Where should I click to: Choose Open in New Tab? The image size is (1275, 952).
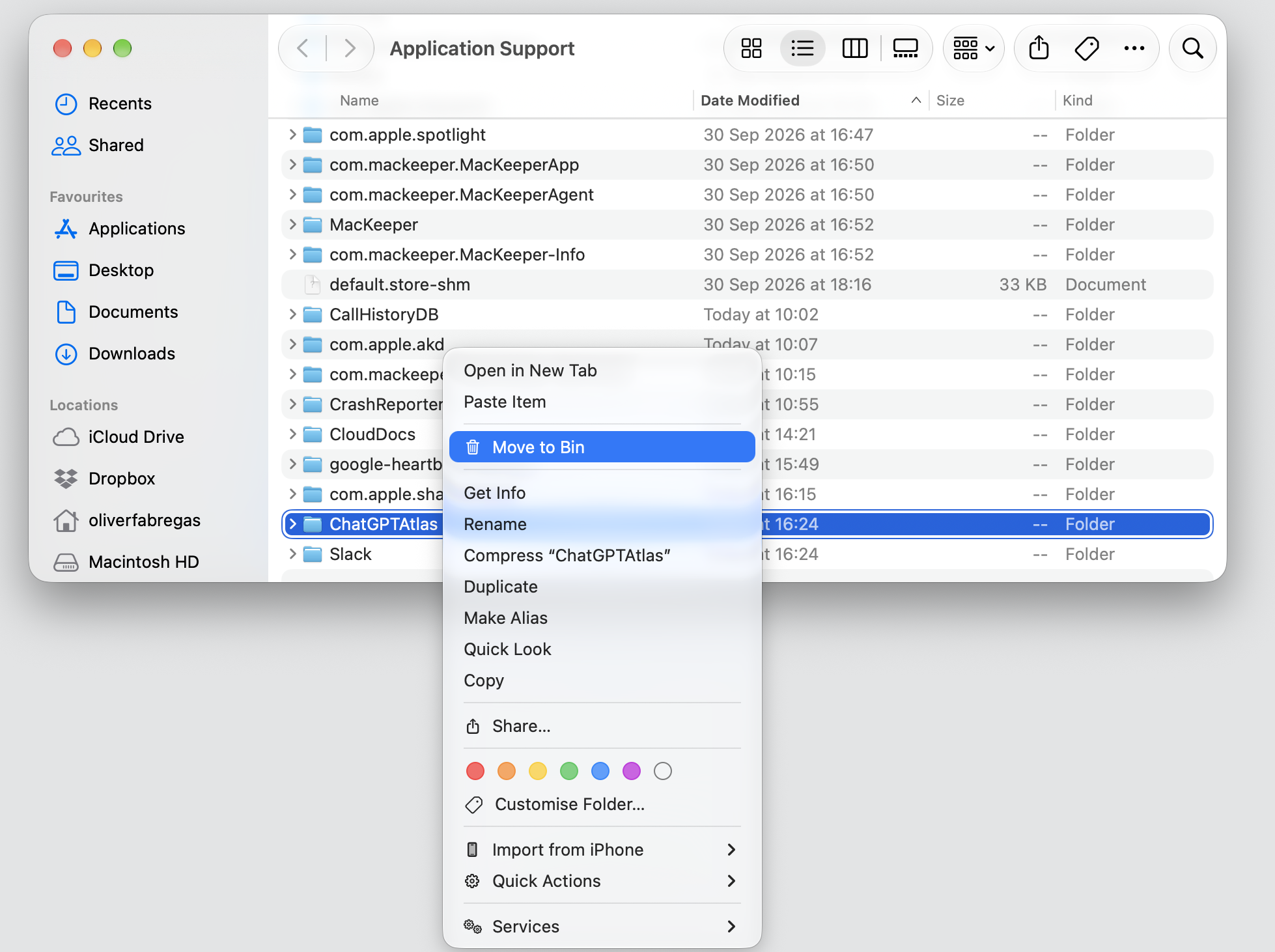(x=602, y=371)
